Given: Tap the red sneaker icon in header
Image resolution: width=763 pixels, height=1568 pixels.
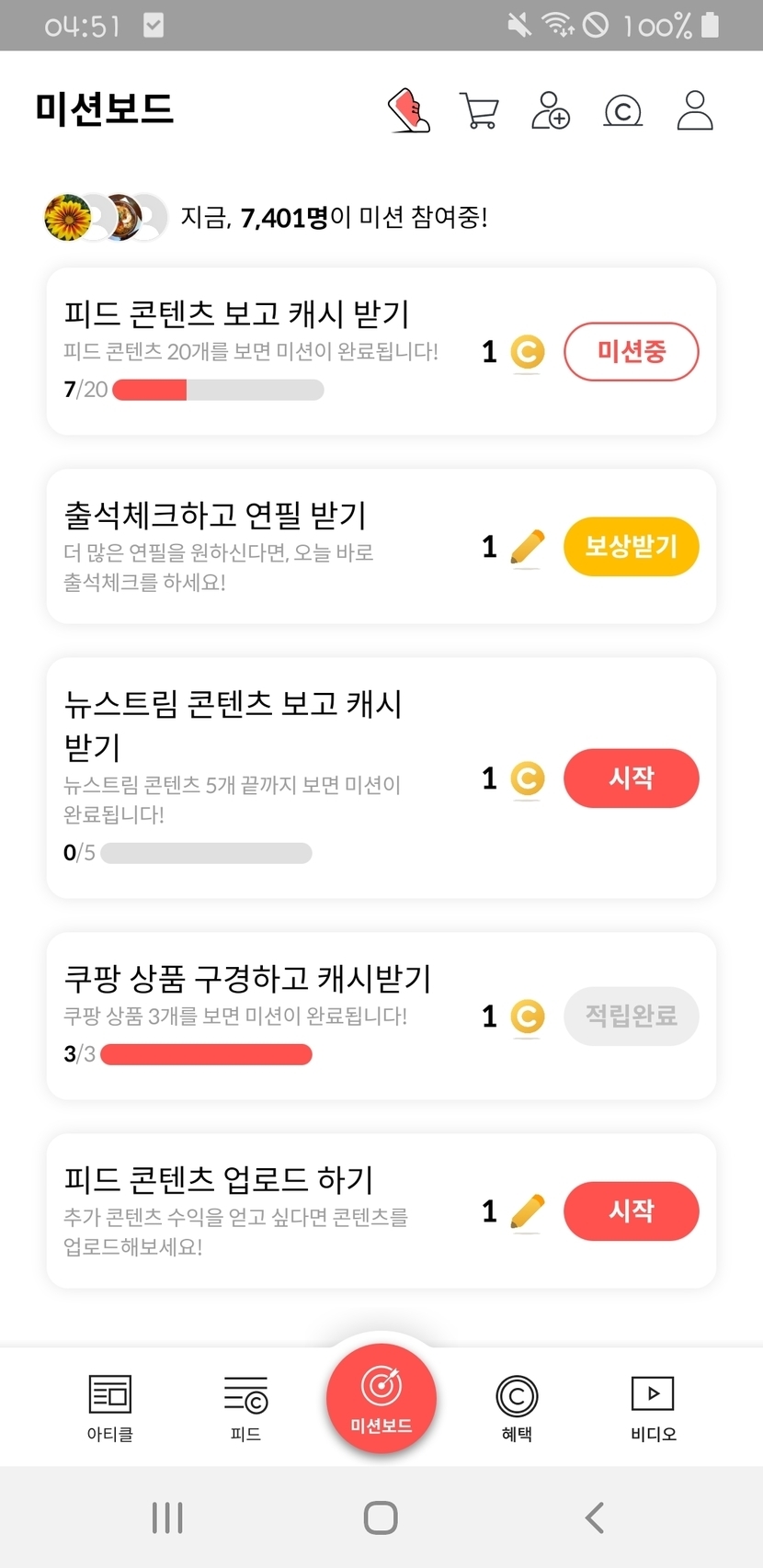Looking at the screenshot, I should coord(409,110).
